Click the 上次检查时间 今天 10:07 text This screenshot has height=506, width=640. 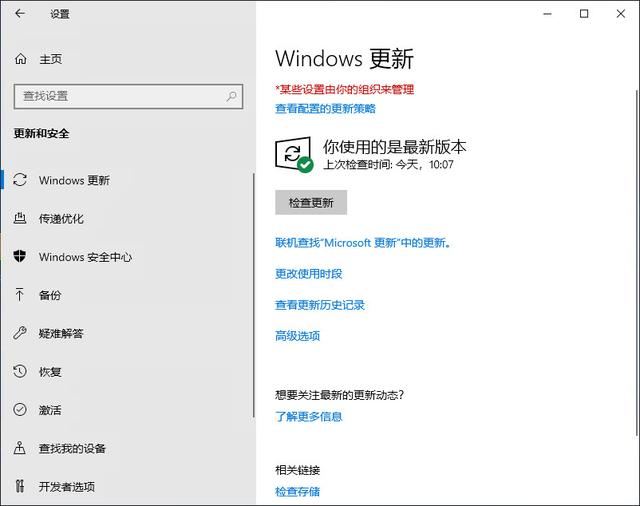click(x=388, y=164)
